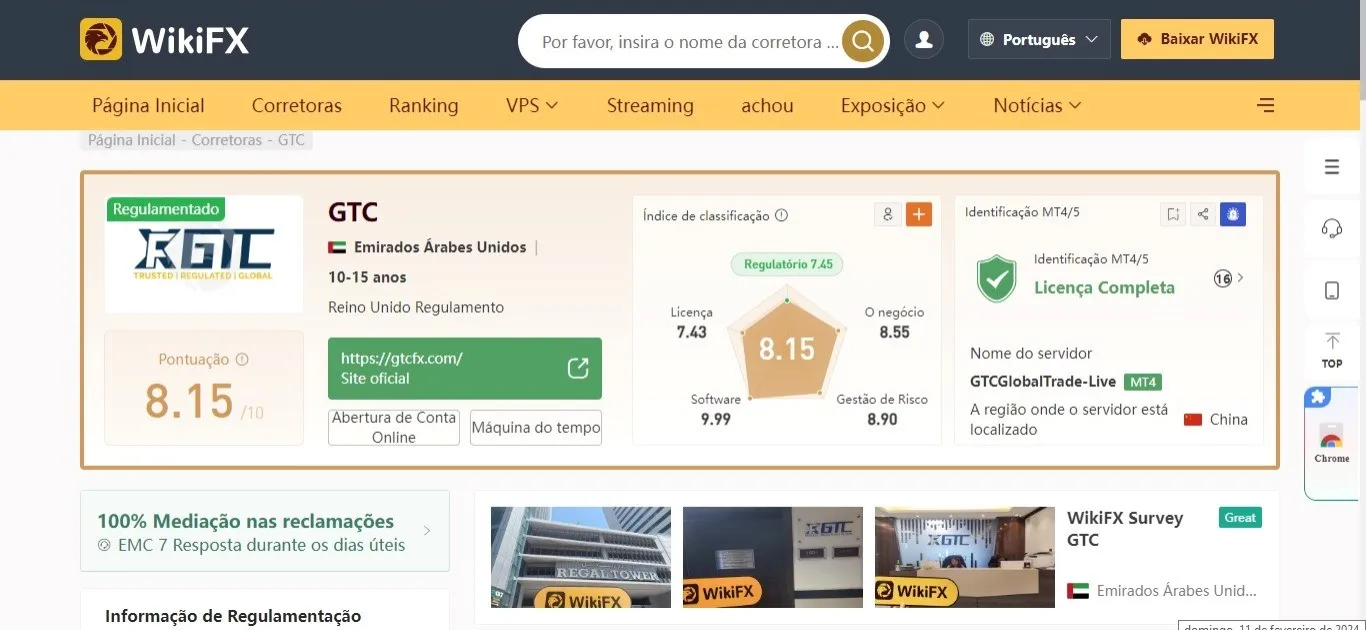Click the GTCGlobalTrade-Live server name
1366x630 pixels.
1043,382
